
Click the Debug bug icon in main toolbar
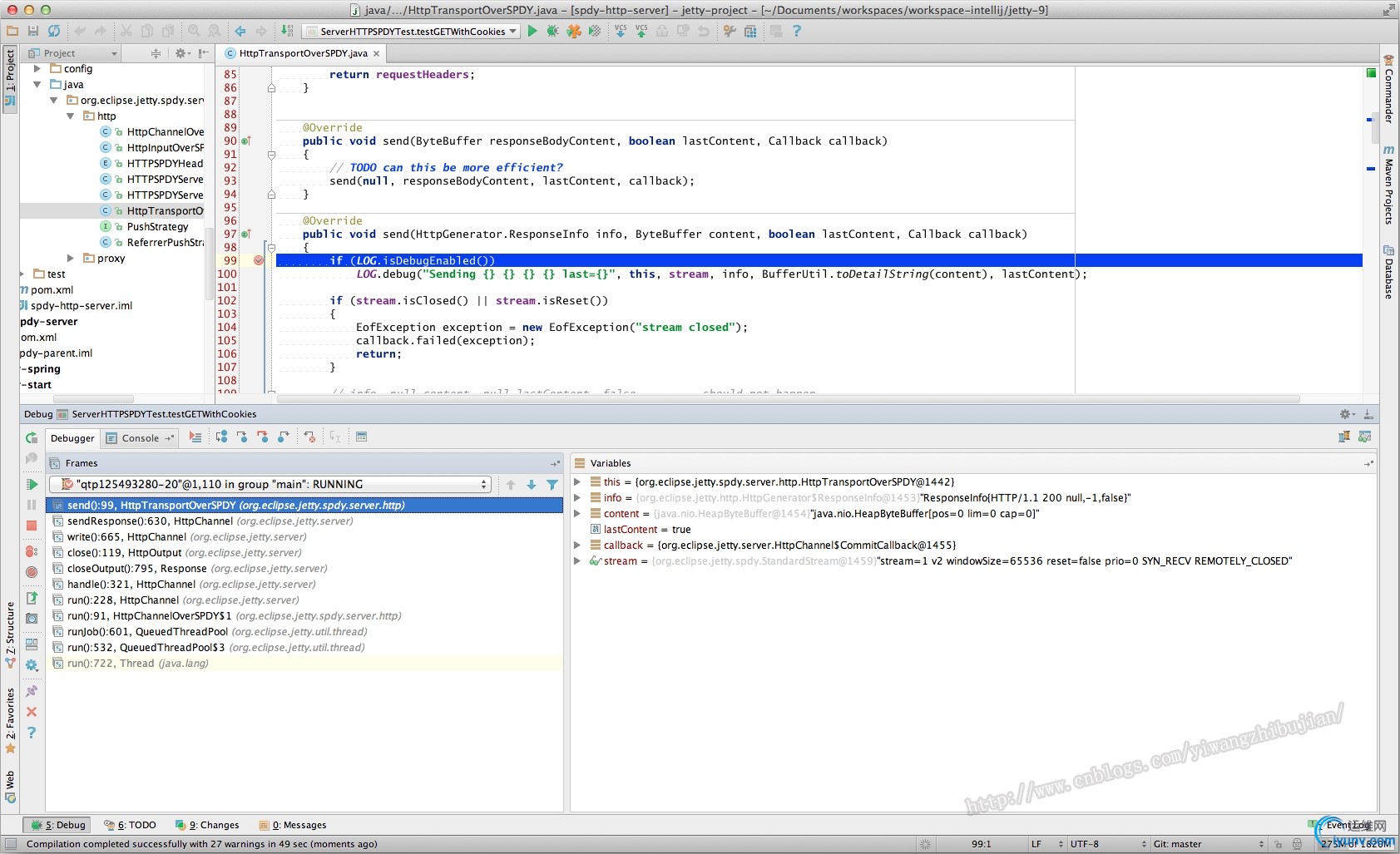coord(552,31)
